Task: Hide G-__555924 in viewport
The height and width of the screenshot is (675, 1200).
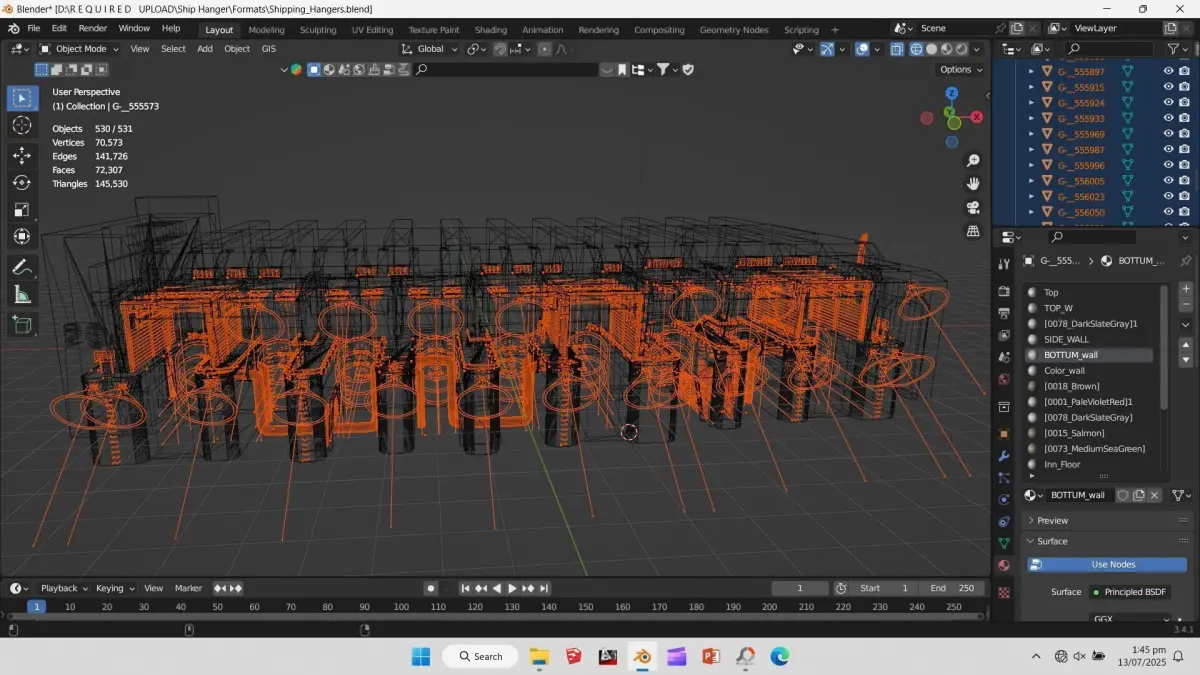Action: coord(1168,103)
